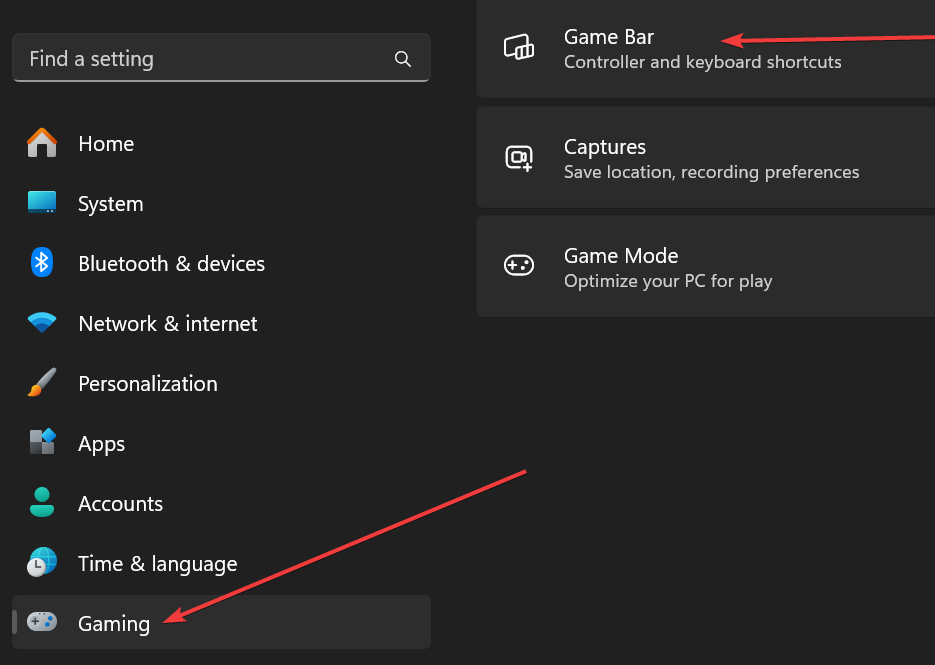Click the Find a setting search field
The image size is (935, 665).
click(x=221, y=58)
